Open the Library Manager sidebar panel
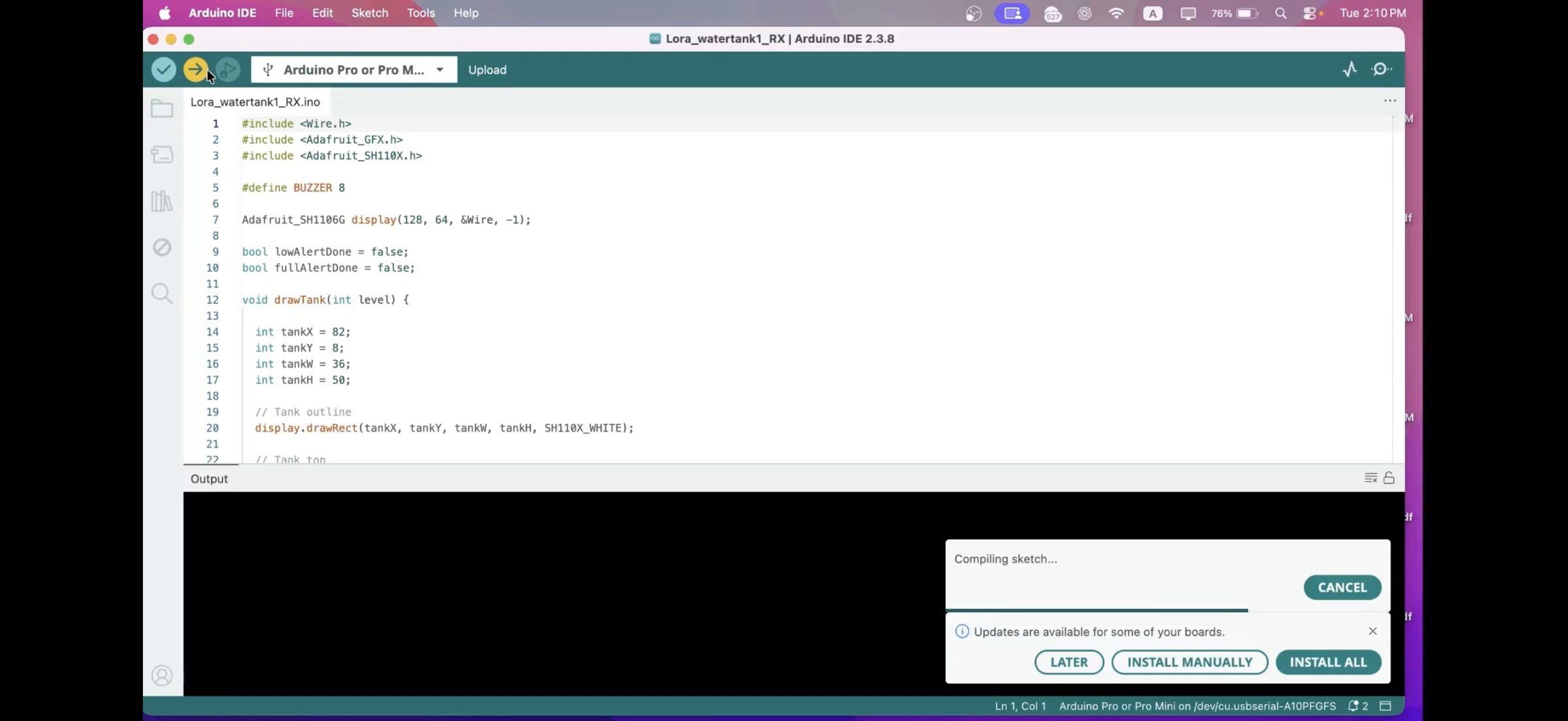The height and width of the screenshot is (721, 1568). click(162, 200)
